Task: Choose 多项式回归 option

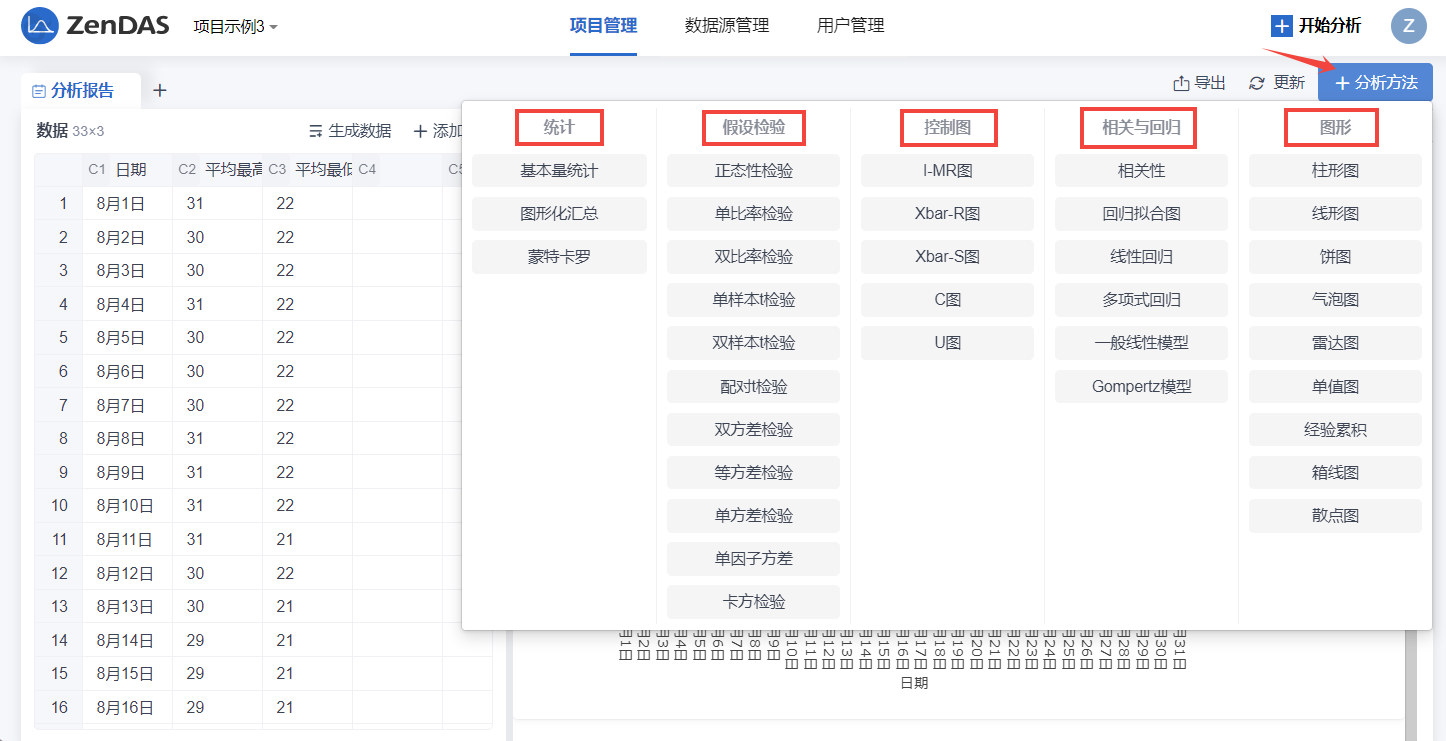Action: coord(1141,300)
